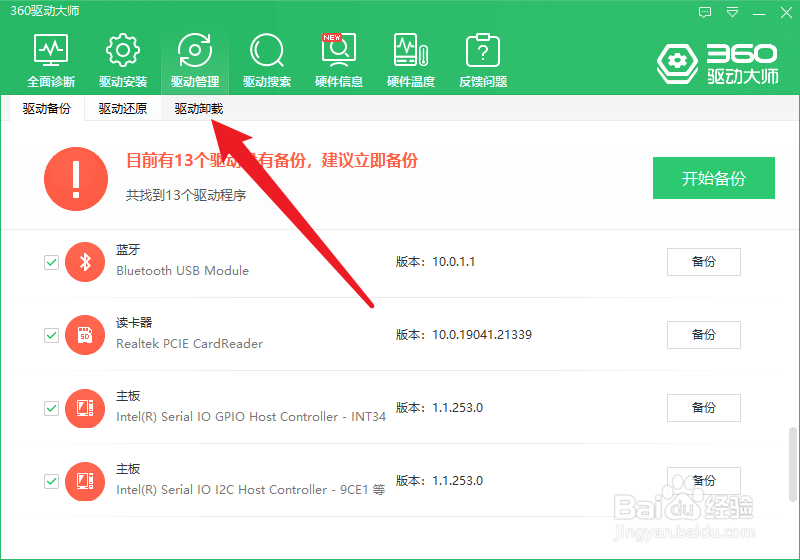
Task: Click 备份 for Bluetooth USB Module
Action: (x=704, y=262)
